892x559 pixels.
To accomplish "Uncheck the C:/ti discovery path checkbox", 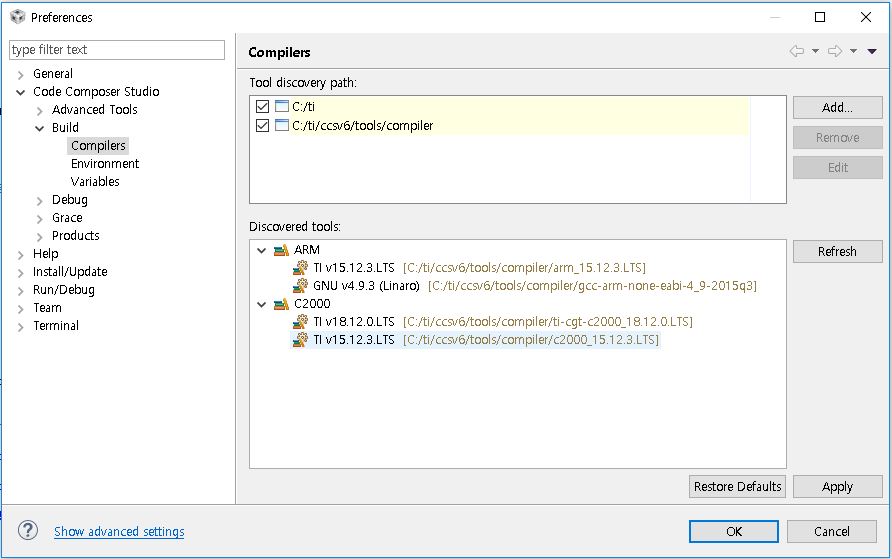I will (263, 107).
